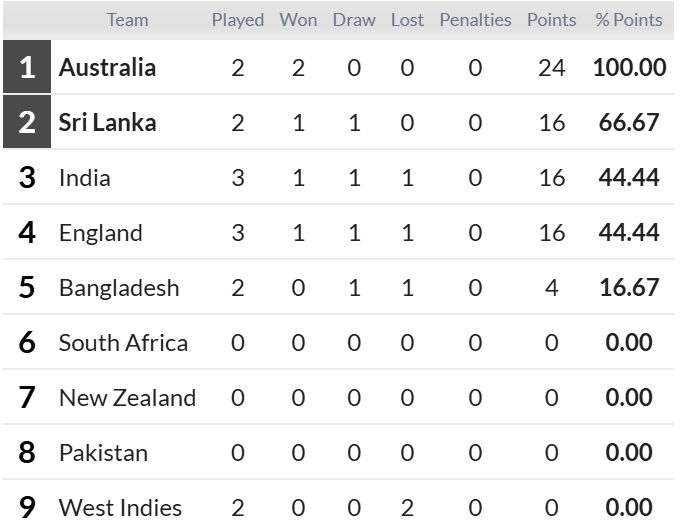Select the Played column header

(x=238, y=20)
